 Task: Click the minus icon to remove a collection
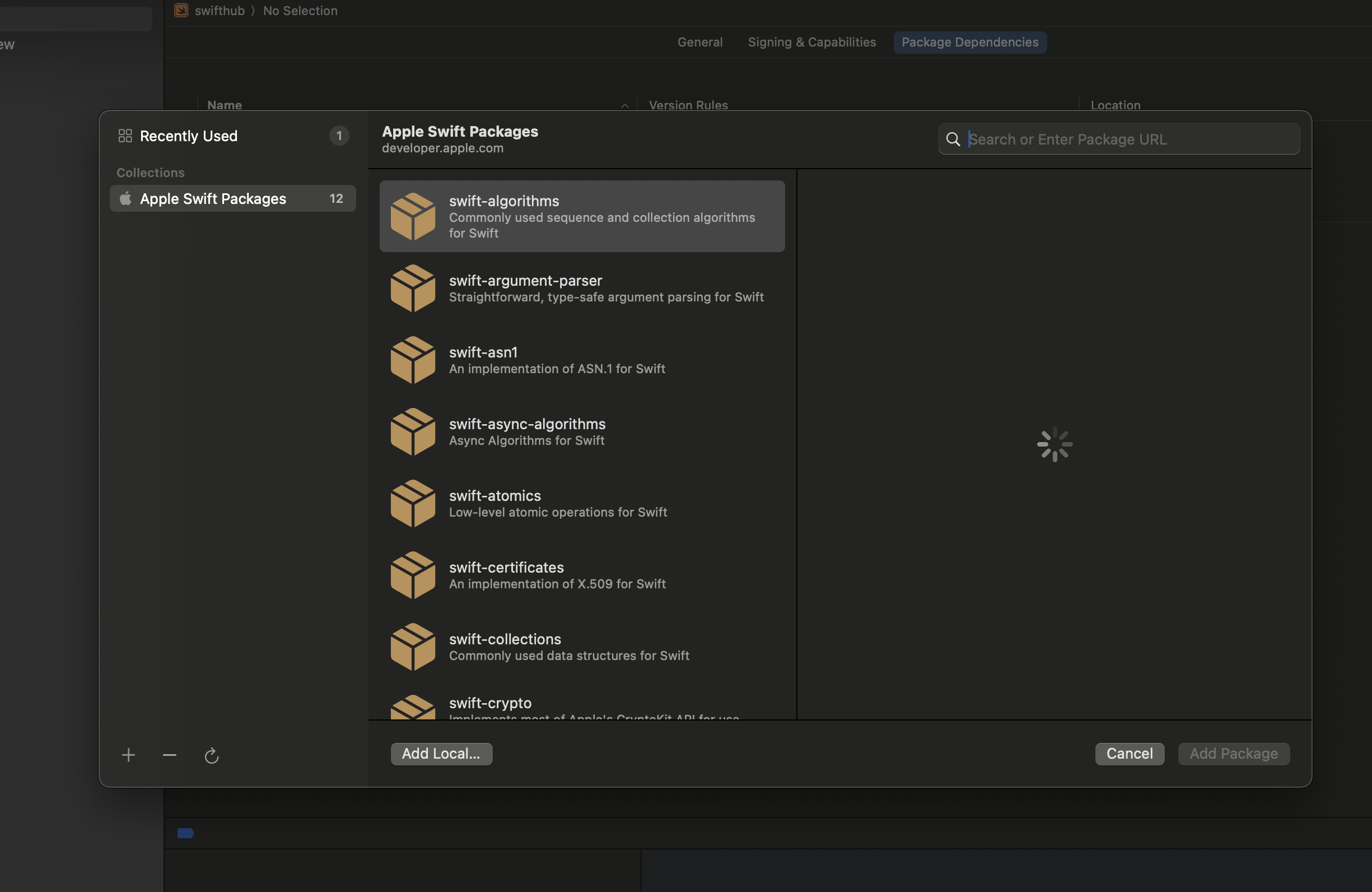pos(170,755)
